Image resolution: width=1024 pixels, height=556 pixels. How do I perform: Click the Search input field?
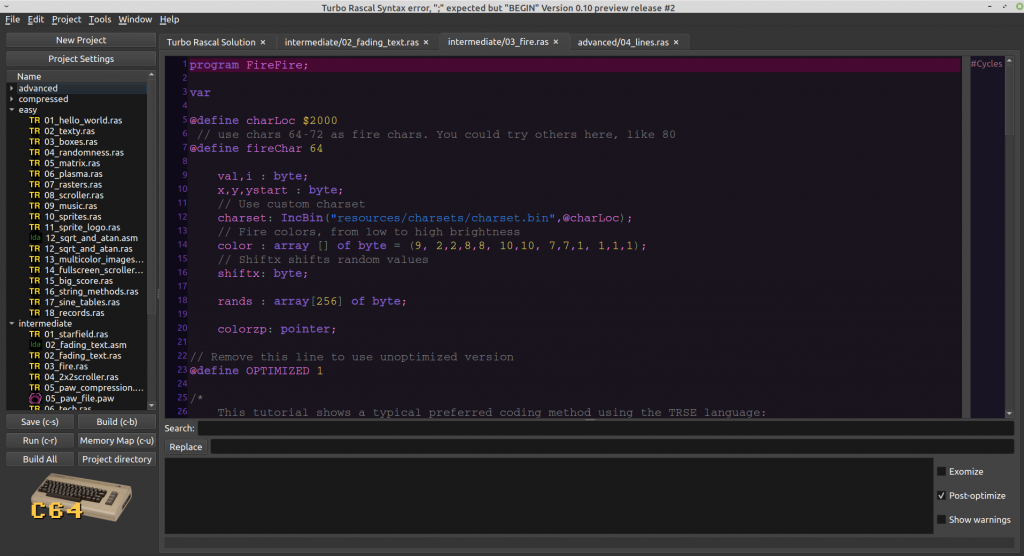(605, 428)
